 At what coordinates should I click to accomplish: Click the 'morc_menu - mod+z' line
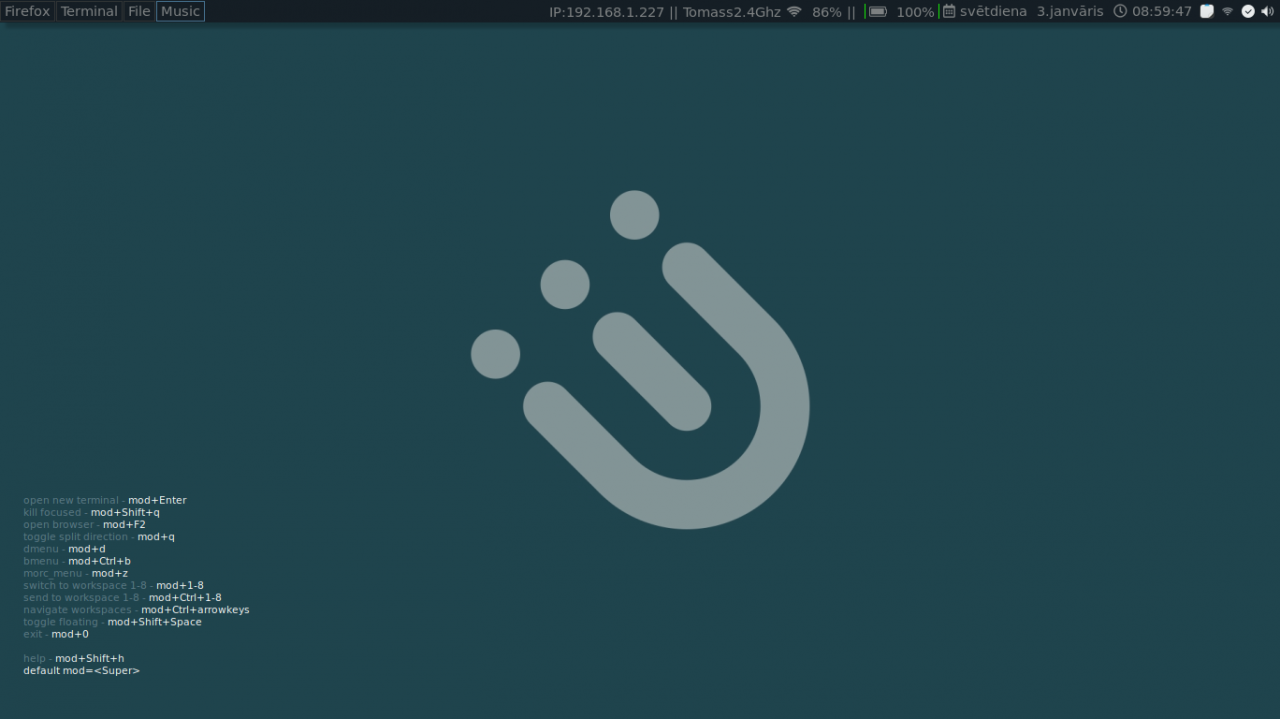[x=75, y=573]
